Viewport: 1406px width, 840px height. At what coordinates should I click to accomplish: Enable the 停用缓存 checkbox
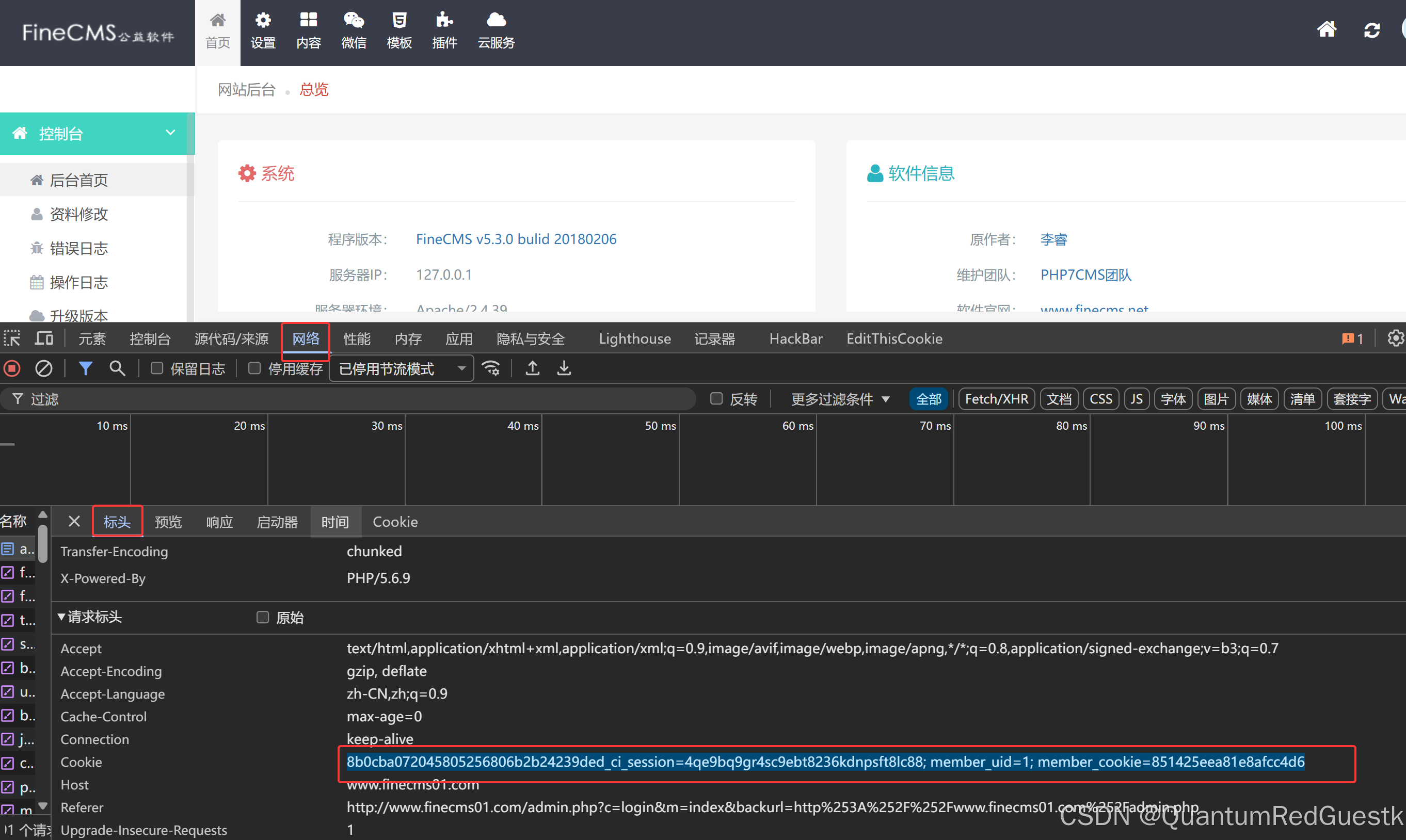click(255, 369)
